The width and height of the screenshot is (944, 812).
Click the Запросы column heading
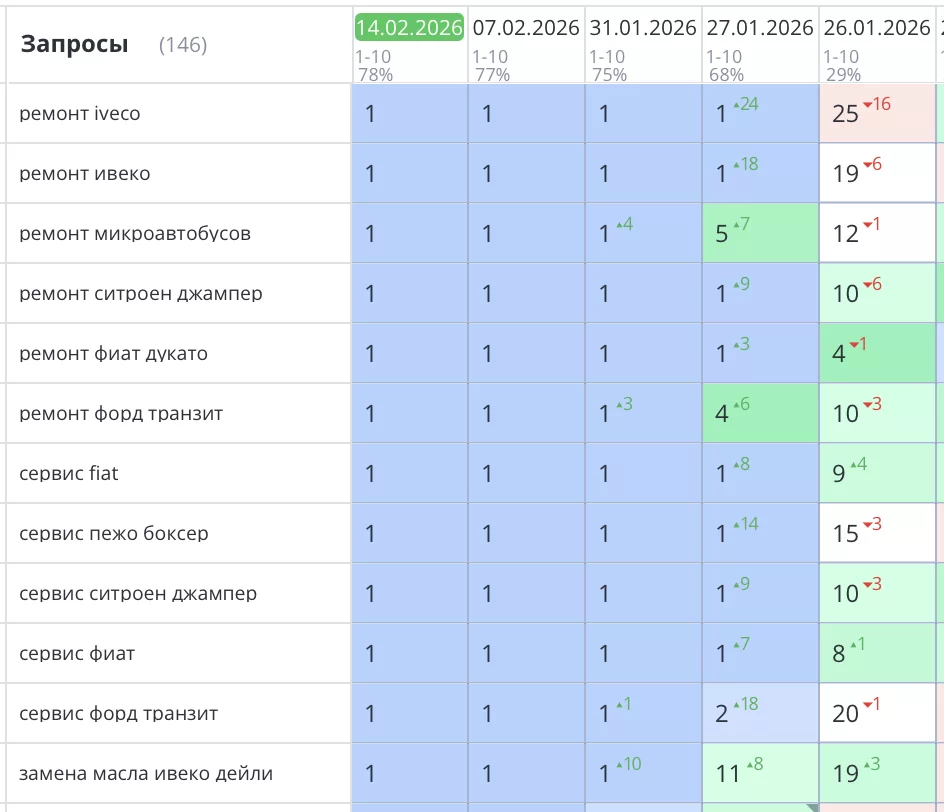(75, 45)
